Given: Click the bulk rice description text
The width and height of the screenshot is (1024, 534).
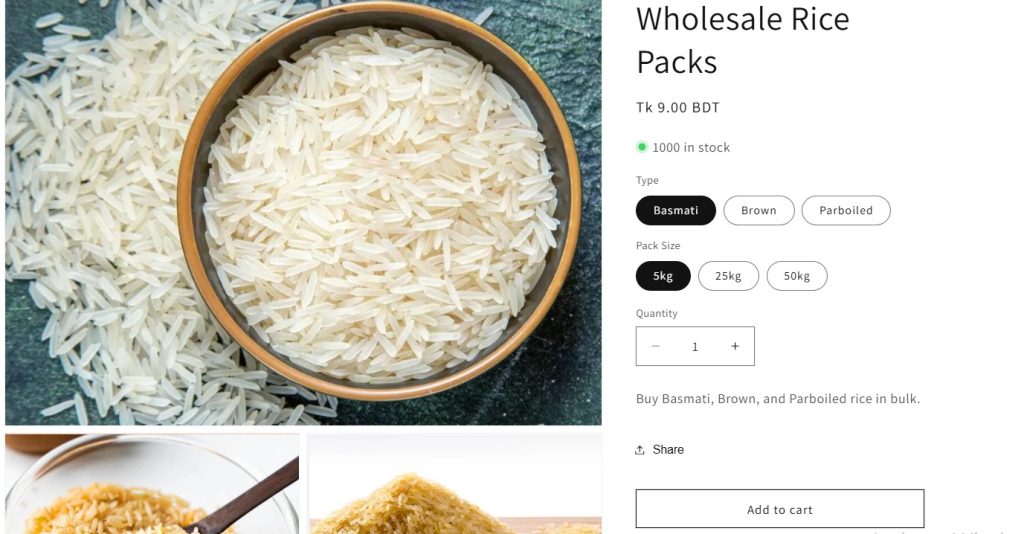Looking at the screenshot, I should tap(778, 399).
